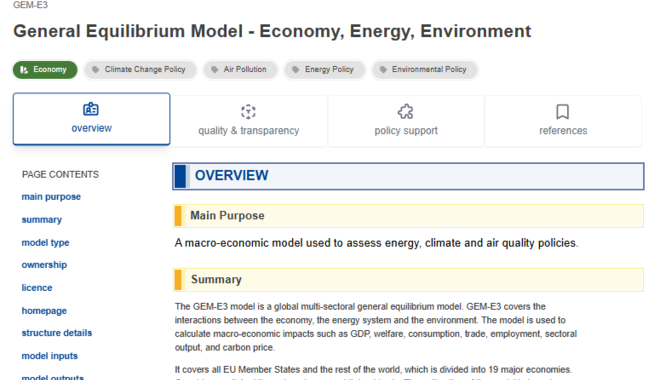Screen dimensions: 660x380
Task: Click the Energy Policy tag icon
Action: tap(296, 69)
